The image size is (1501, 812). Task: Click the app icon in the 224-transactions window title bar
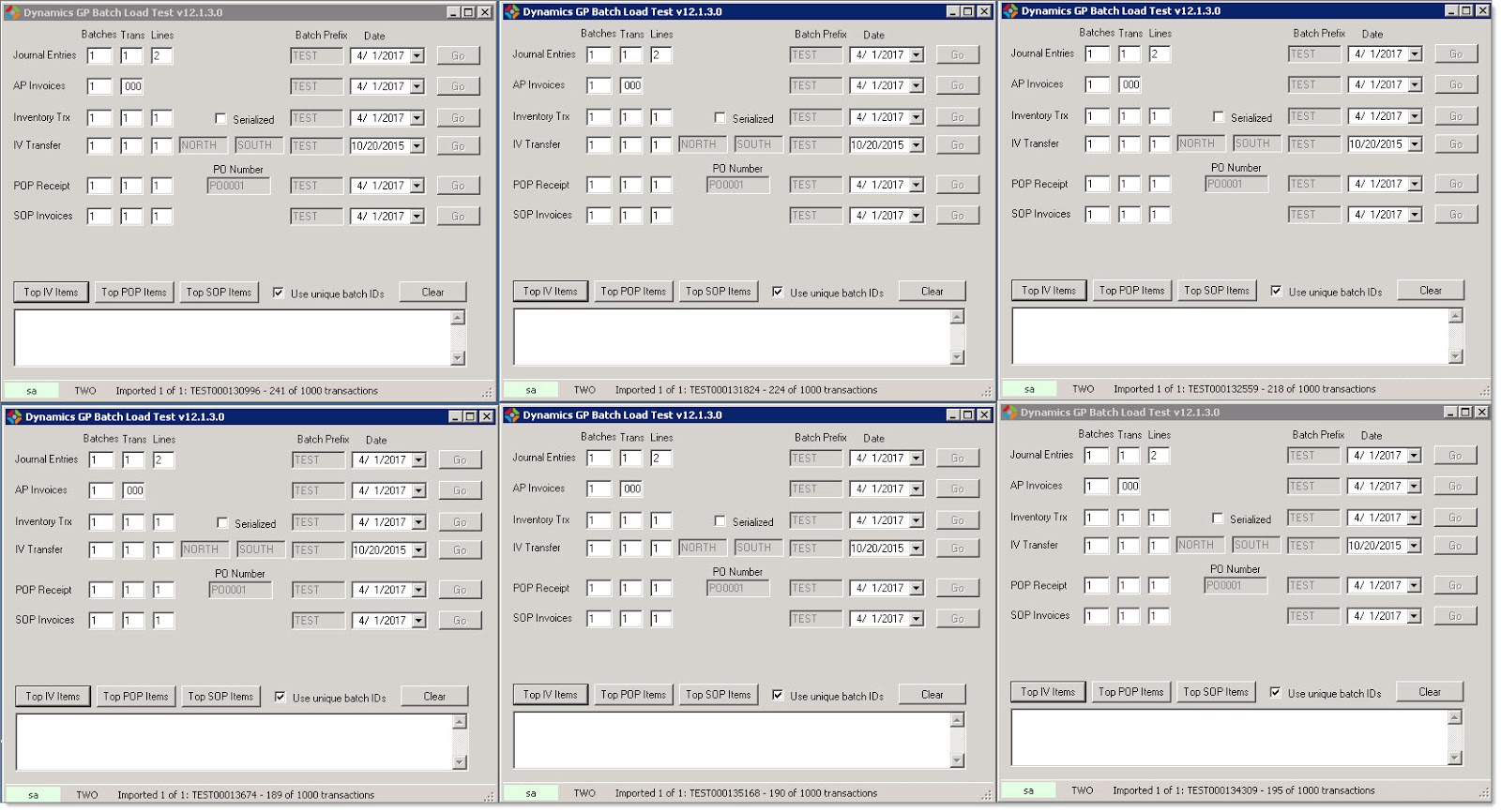pyautogui.click(x=512, y=12)
